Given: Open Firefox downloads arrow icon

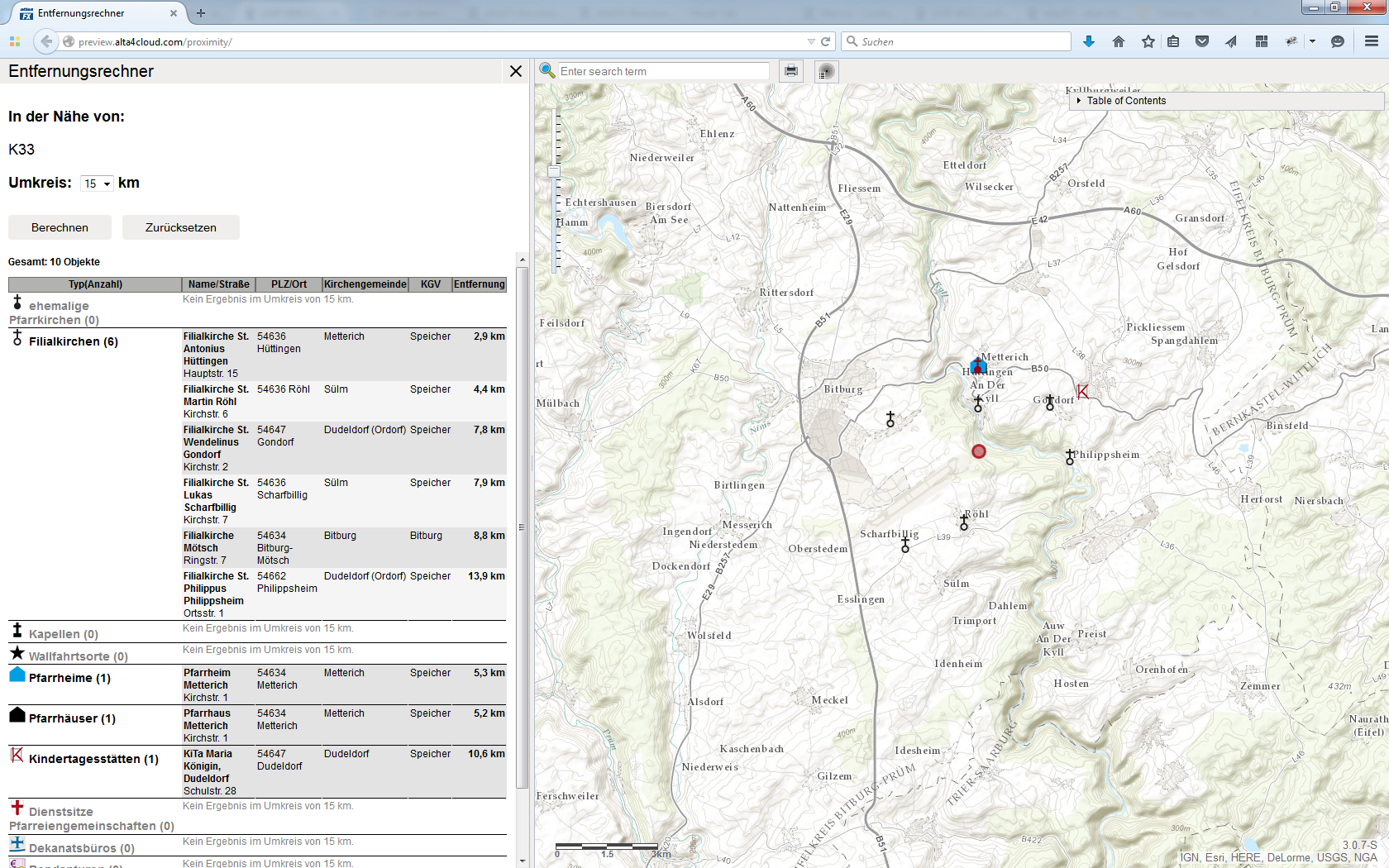Looking at the screenshot, I should pos(1089,41).
